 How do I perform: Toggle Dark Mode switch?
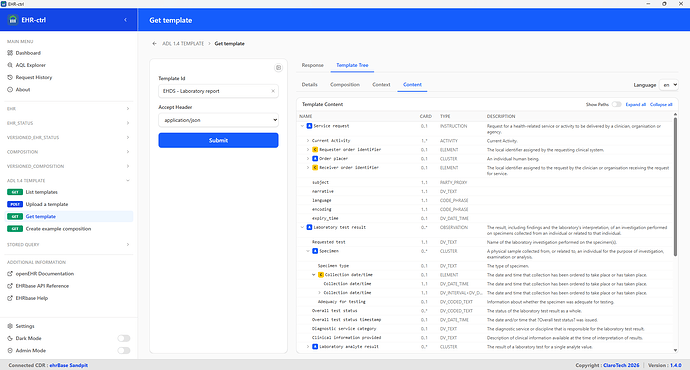click(124, 338)
